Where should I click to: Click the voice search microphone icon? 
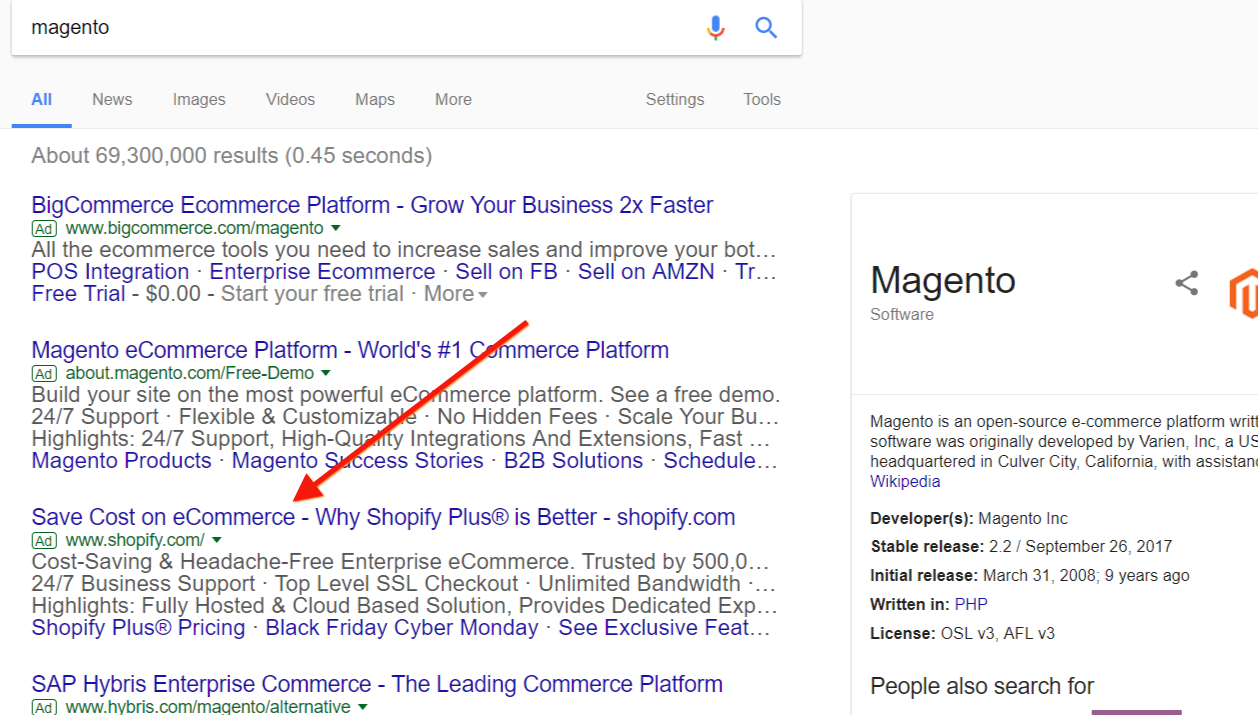pyautogui.click(x=715, y=27)
